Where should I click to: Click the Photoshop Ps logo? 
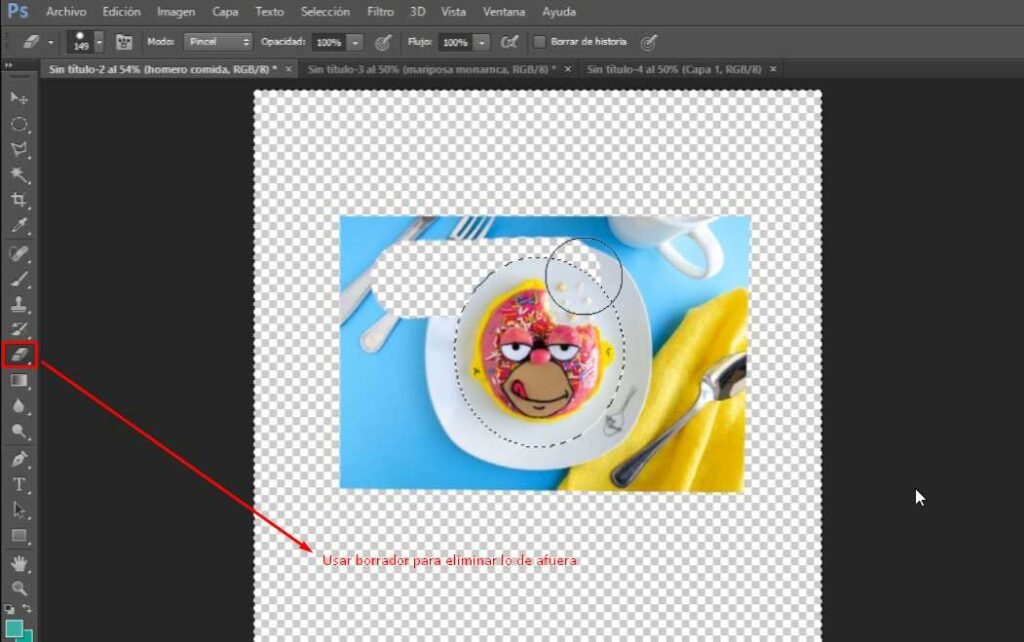(x=18, y=11)
